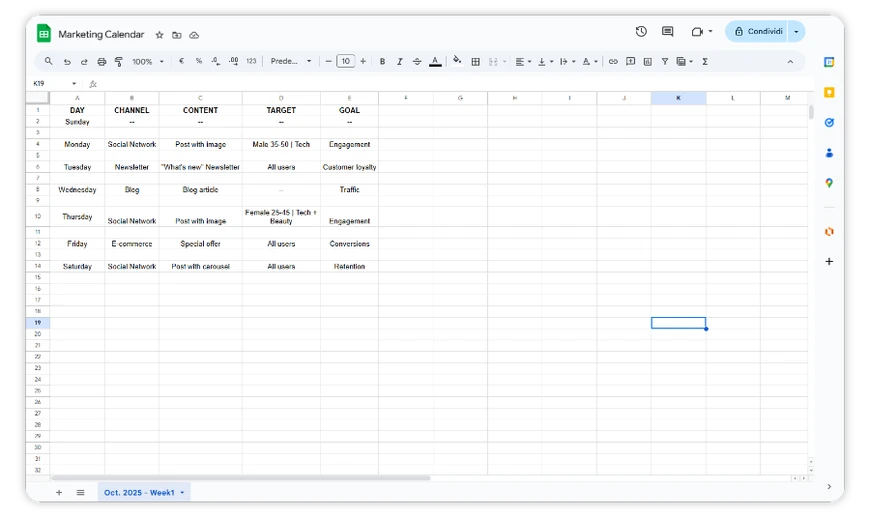This screenshot has width=870, height=517.
Task: Open horizontal align dropdown
Action: [523, 62]
